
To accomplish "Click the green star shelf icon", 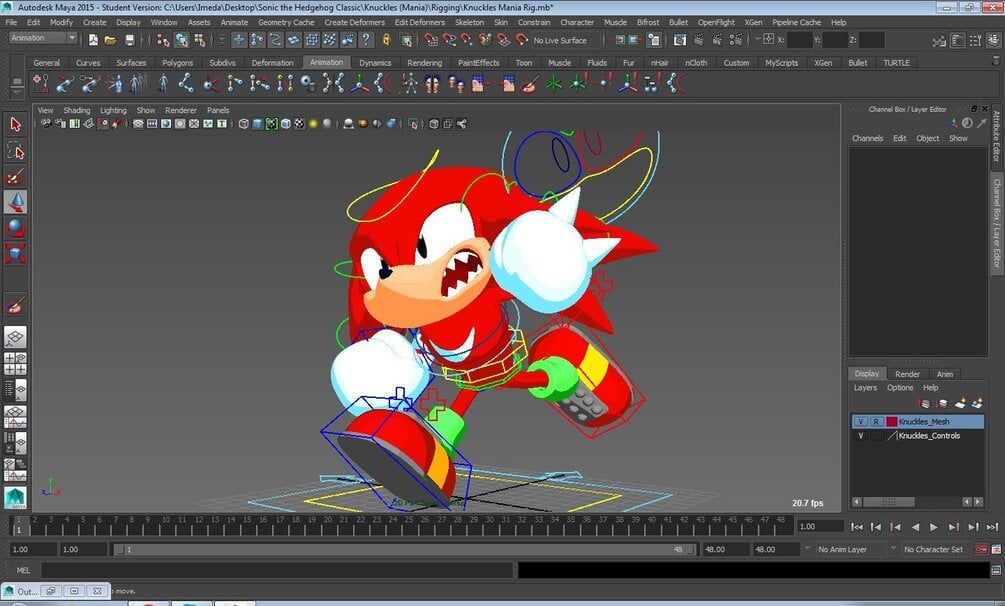I will 554,83.
